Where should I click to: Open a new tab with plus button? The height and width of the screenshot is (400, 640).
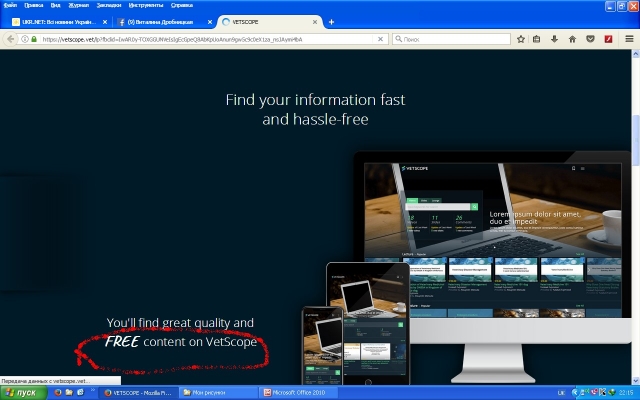[331, 22]
